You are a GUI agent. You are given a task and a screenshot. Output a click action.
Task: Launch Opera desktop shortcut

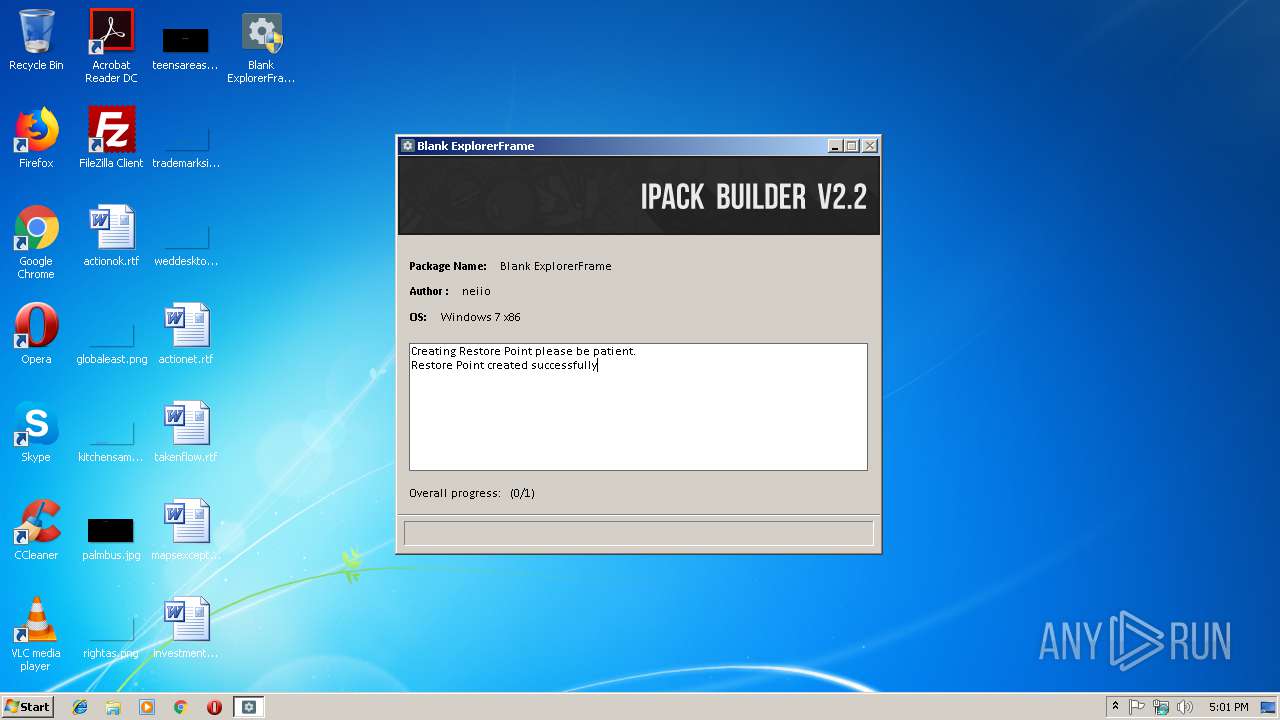click(x=36, y=334)
